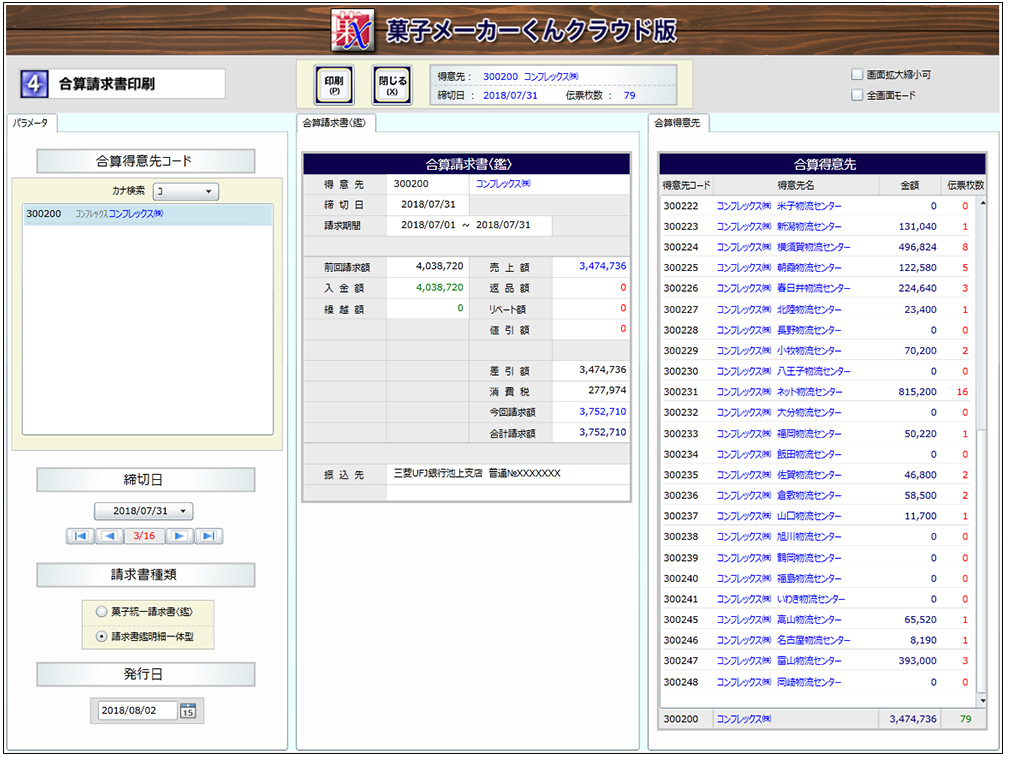This screenshot has height=760, width=1010.
Task: Jump to last closing date record
Action: pos(208,536)
